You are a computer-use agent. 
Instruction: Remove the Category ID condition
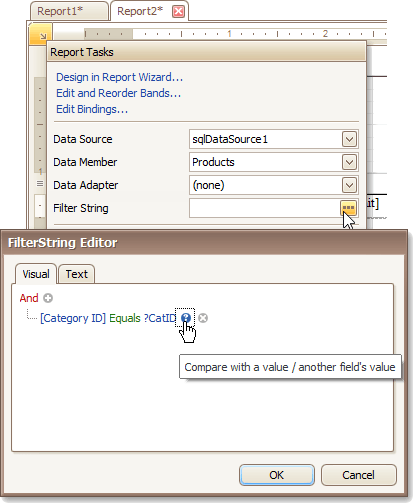(203, 318)
